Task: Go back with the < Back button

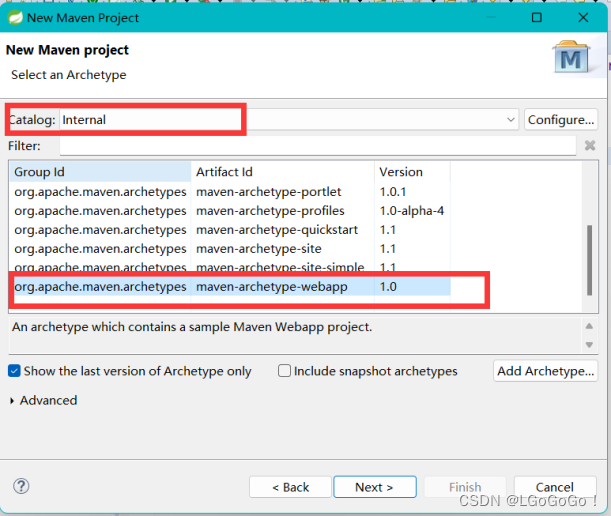Action: point(290,487)
